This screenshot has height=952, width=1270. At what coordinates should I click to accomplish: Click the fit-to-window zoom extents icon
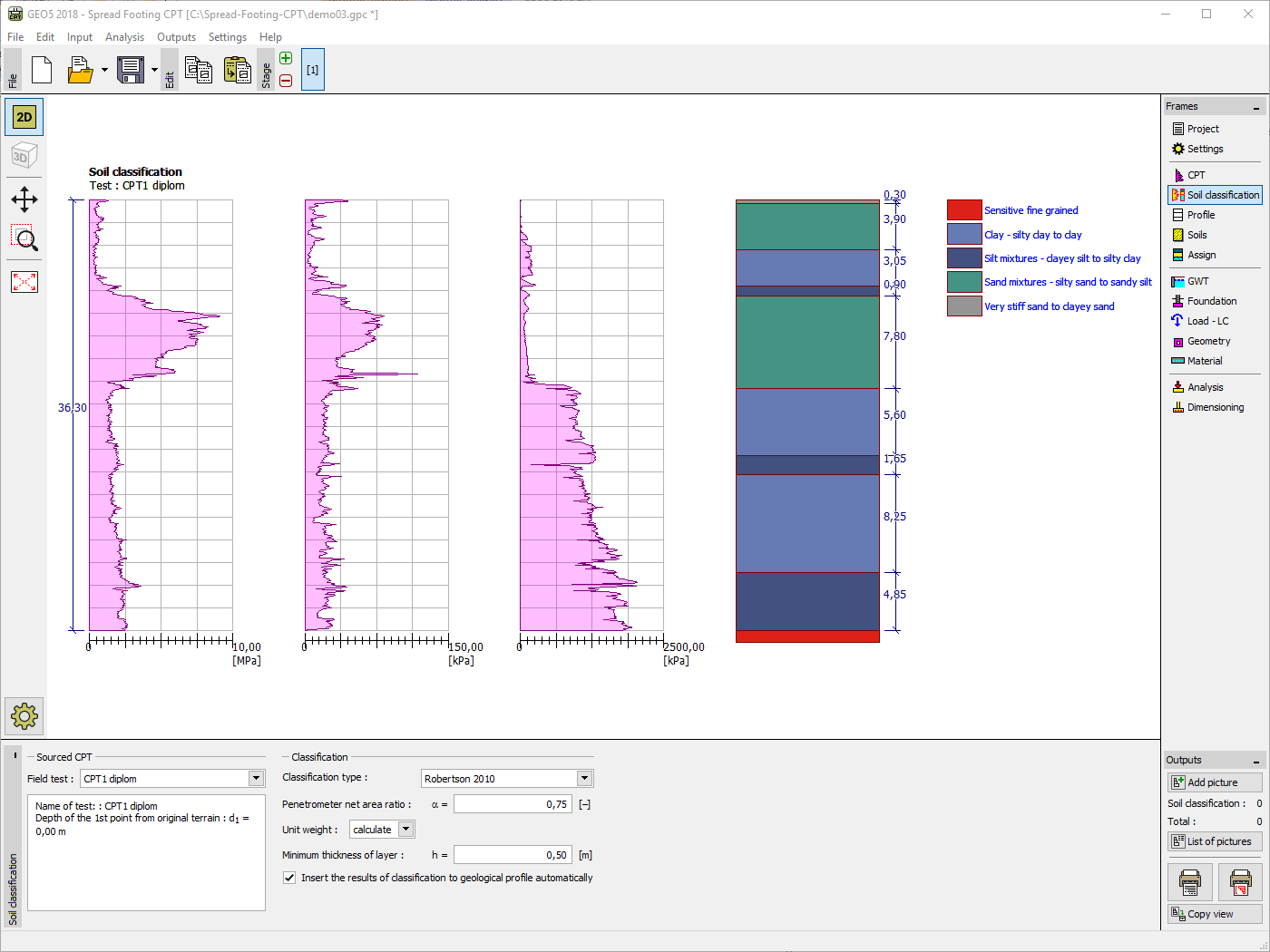(x=24, y=282)
